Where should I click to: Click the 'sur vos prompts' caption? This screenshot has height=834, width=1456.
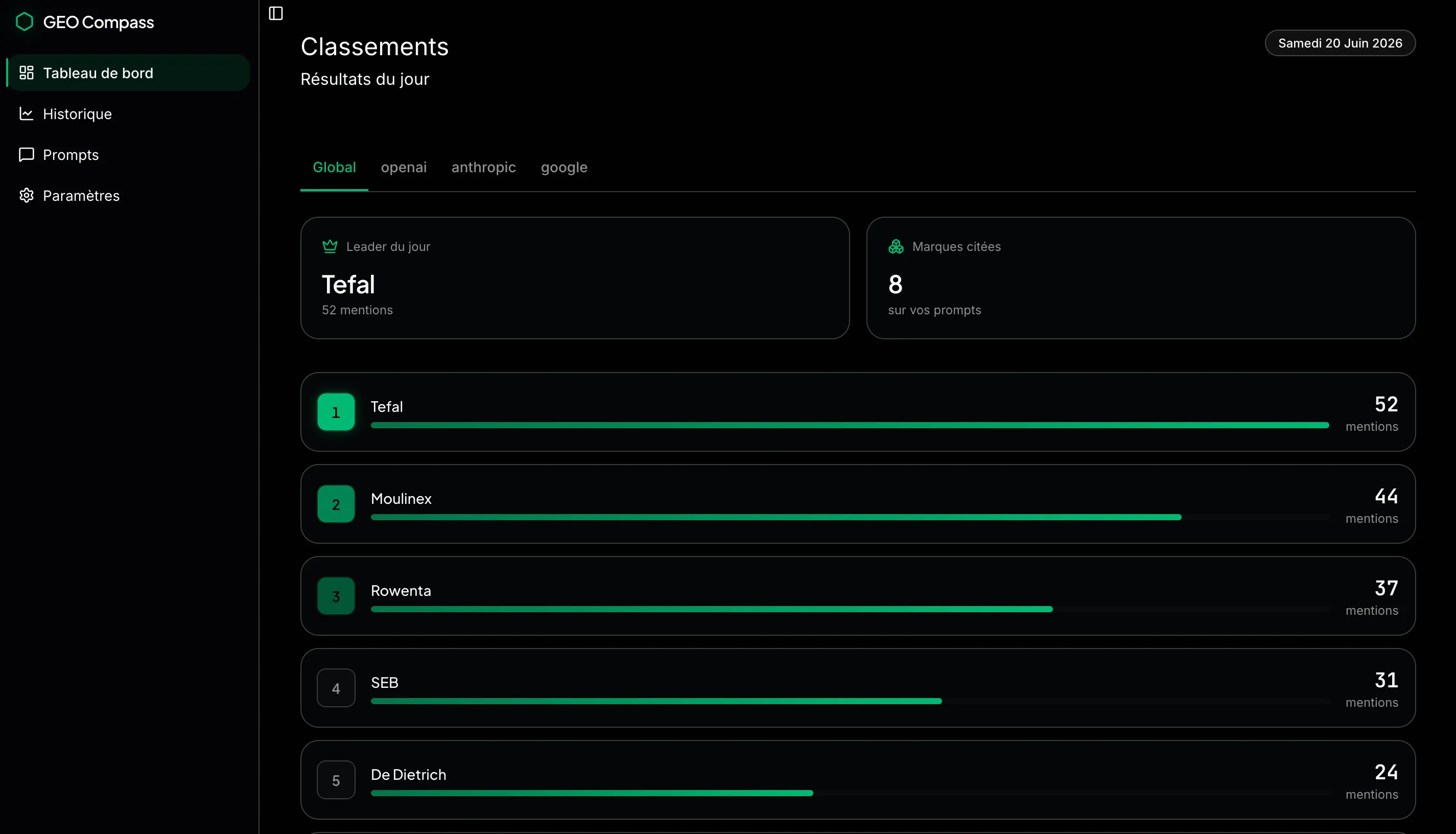[934, 310]
